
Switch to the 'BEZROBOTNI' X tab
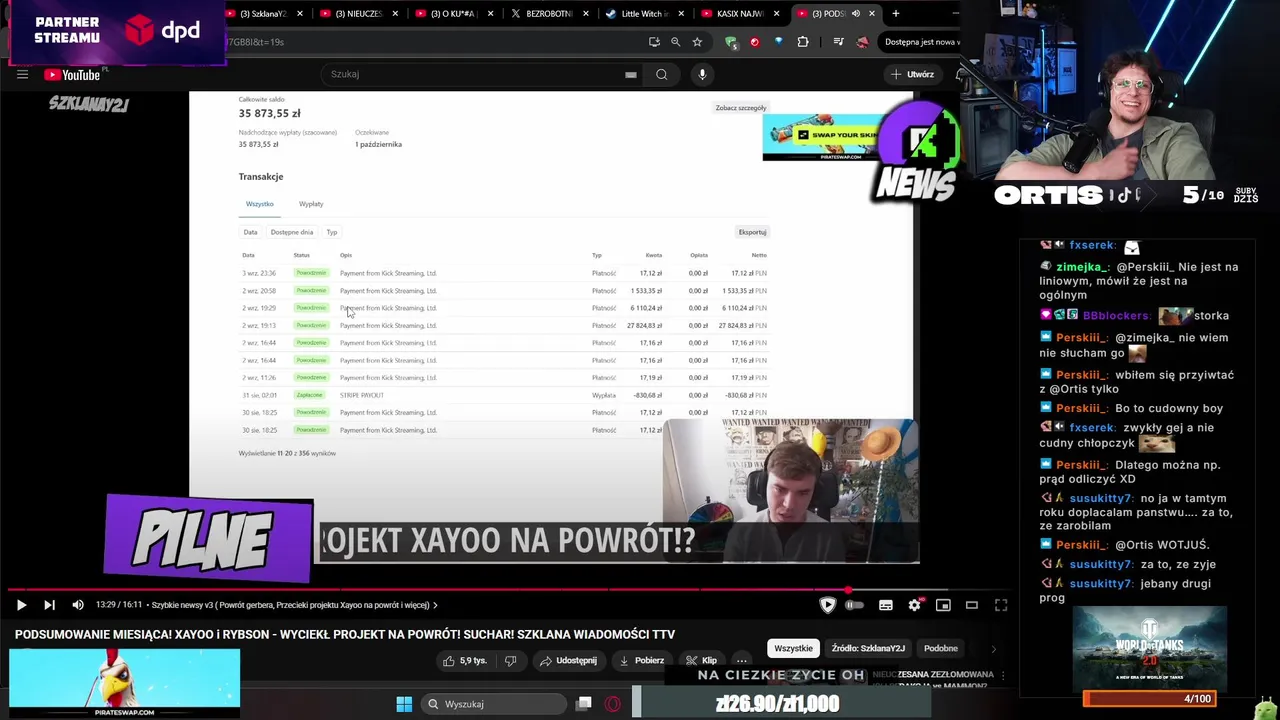pyautogui.click(x=547, y=14)
